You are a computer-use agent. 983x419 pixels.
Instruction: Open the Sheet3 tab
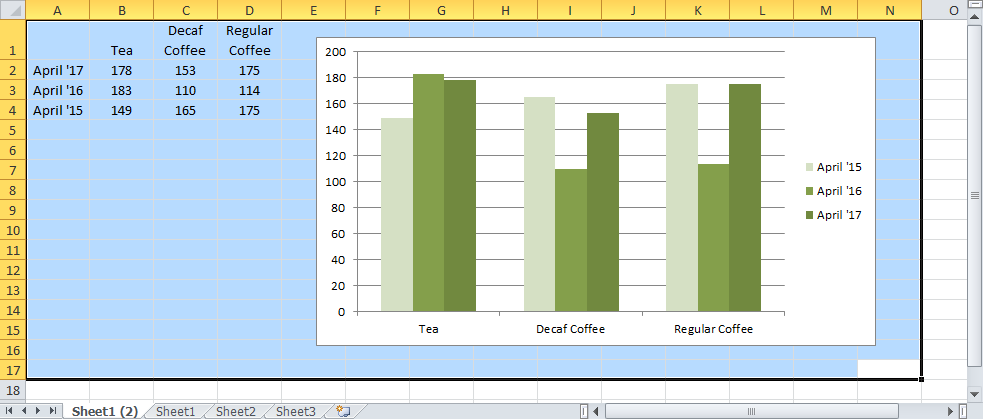click(x=296, y=411)
